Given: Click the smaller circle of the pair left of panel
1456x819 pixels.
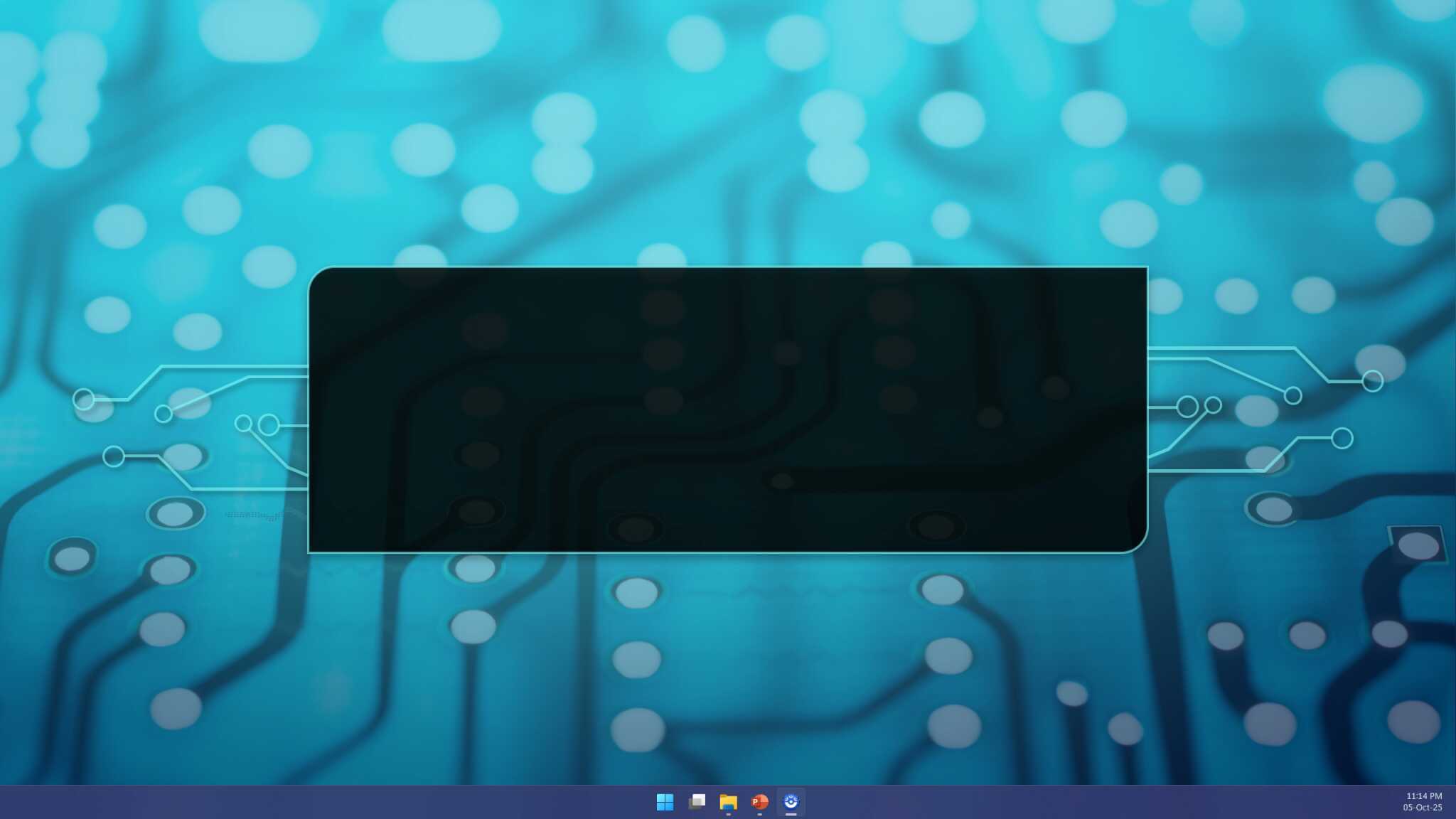Looking at the screenshot, I should point(243,424).
